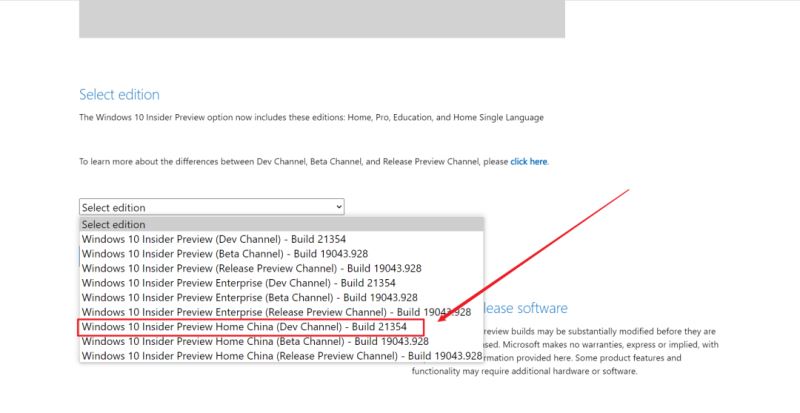
Task: Pick Home China Beta Channel Build 19043.928
Action: 250,341
